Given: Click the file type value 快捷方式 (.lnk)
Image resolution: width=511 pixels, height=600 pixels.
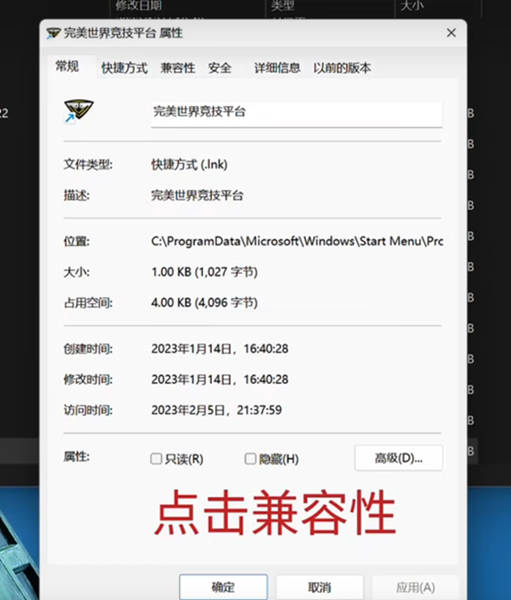Looking at the screenshot, I should (189, 165).
